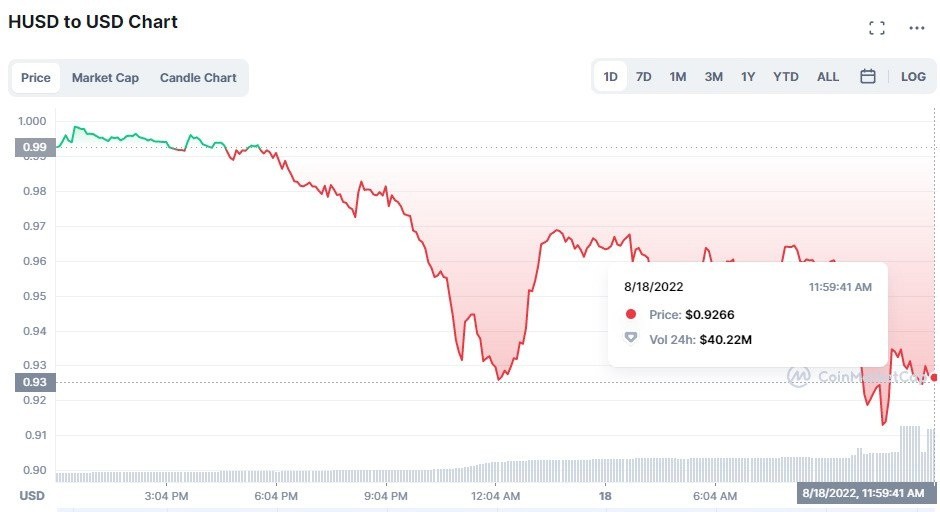Select the 1D time range
940x512 pixels.
tap(610, 77)
